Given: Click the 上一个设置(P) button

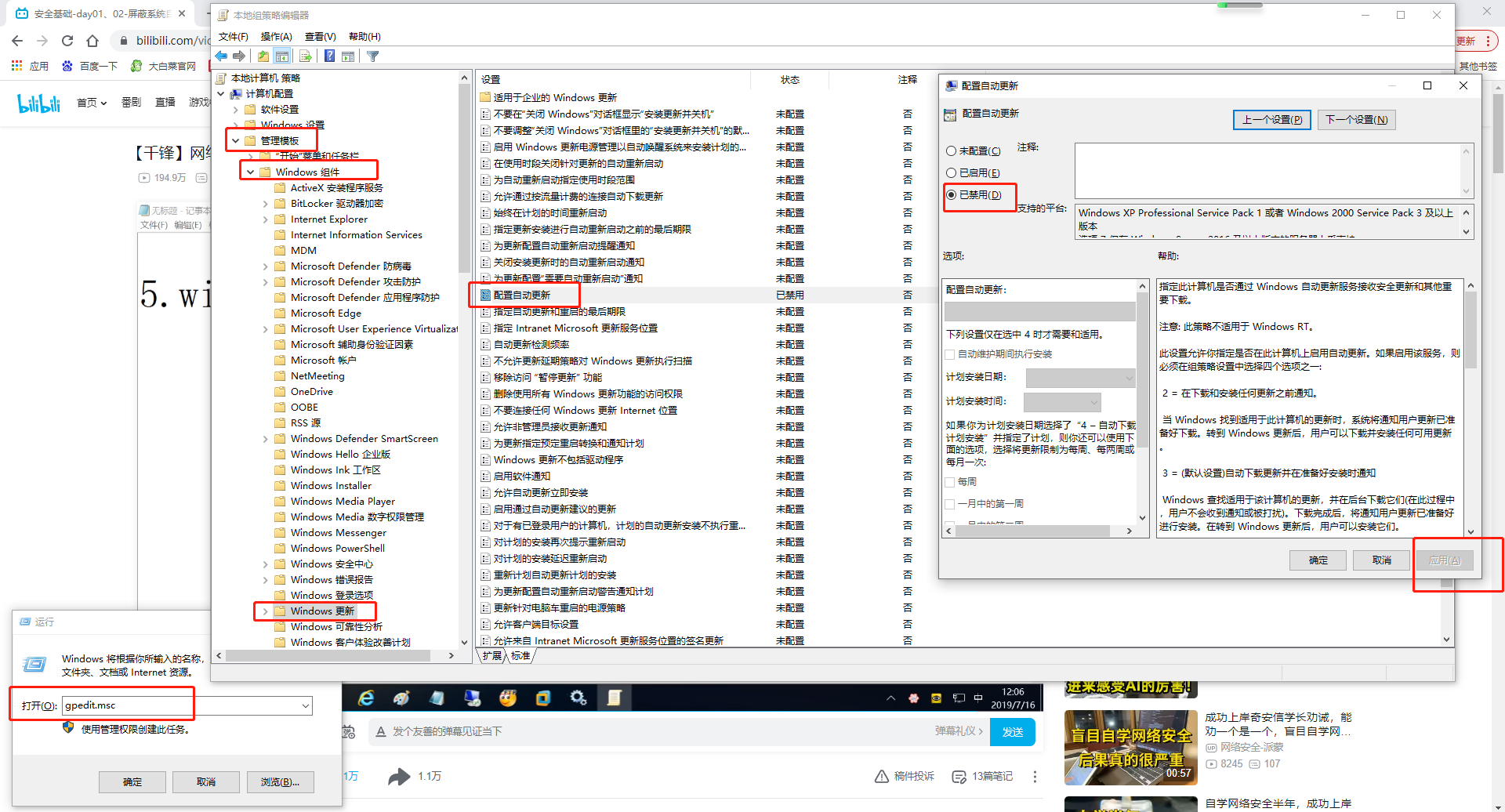Looking at the screenshot, I should 1272,120.
